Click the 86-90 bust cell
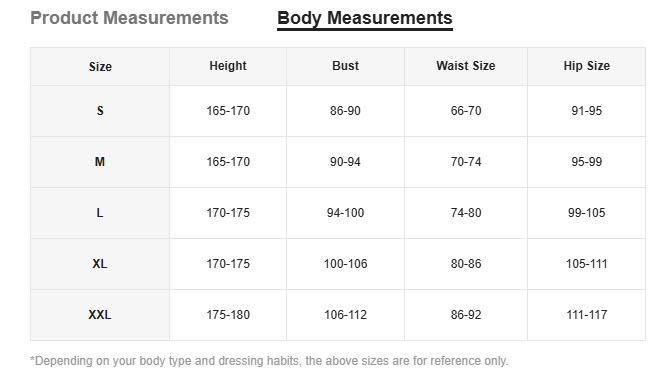 [345, 111]
